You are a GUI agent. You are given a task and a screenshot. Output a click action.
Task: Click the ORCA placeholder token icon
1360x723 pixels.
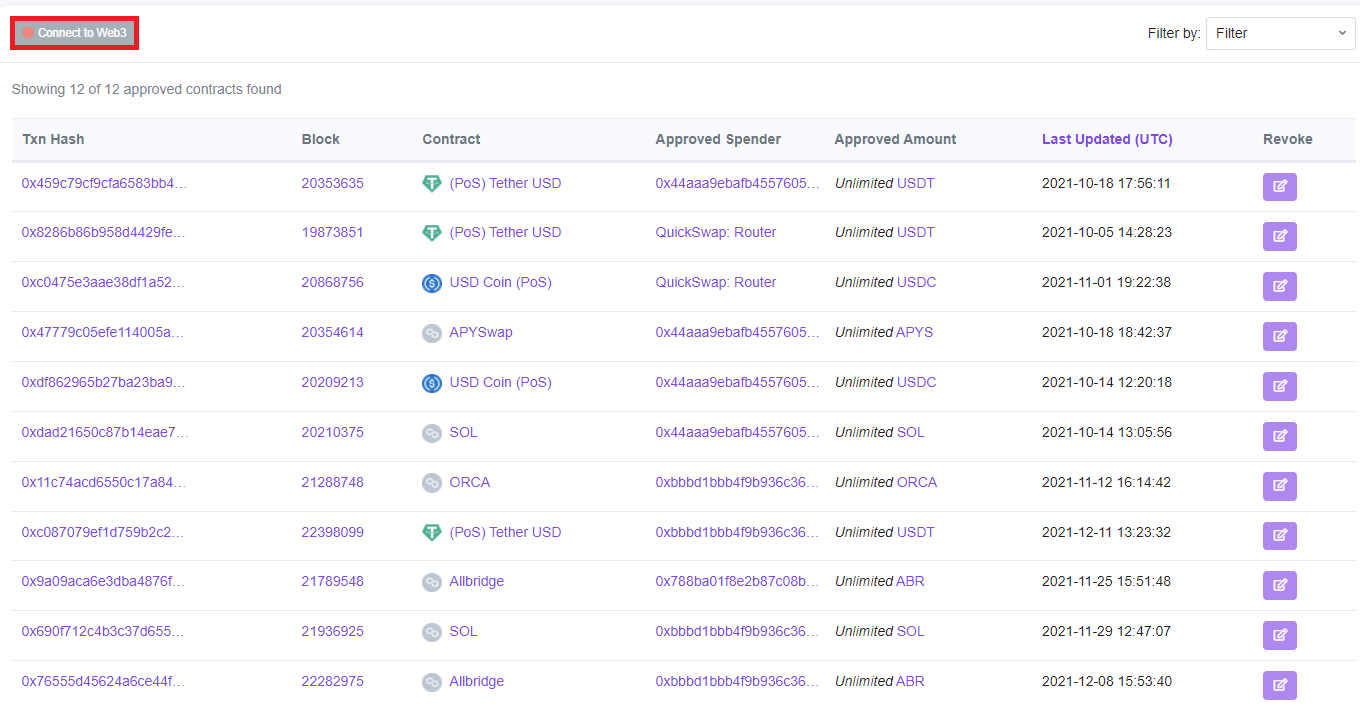tap(432, 483)
